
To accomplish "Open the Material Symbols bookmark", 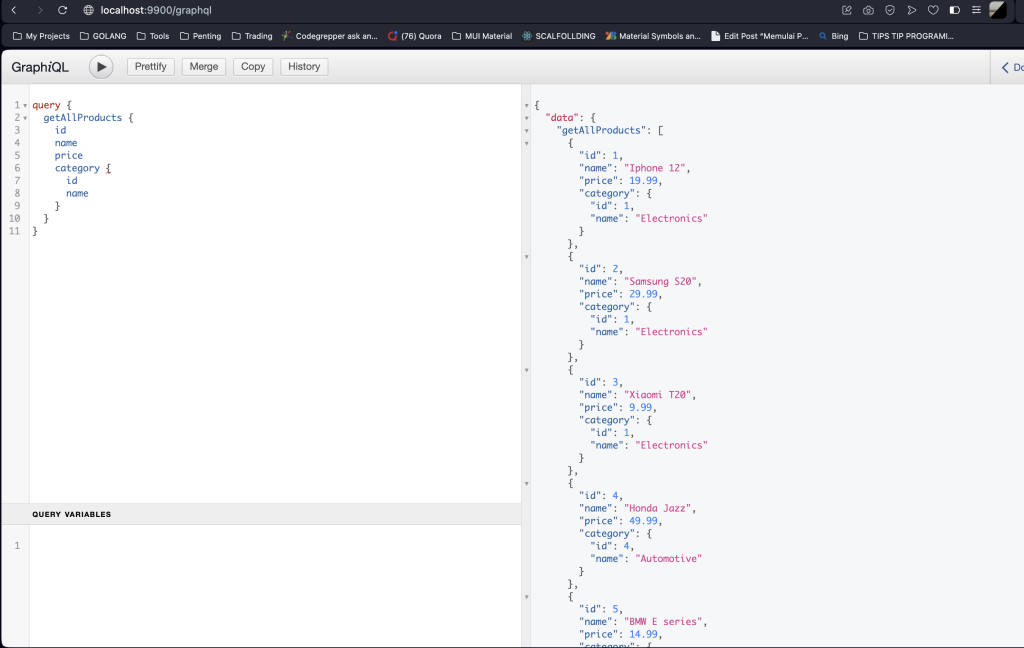I will coord(653,36).
